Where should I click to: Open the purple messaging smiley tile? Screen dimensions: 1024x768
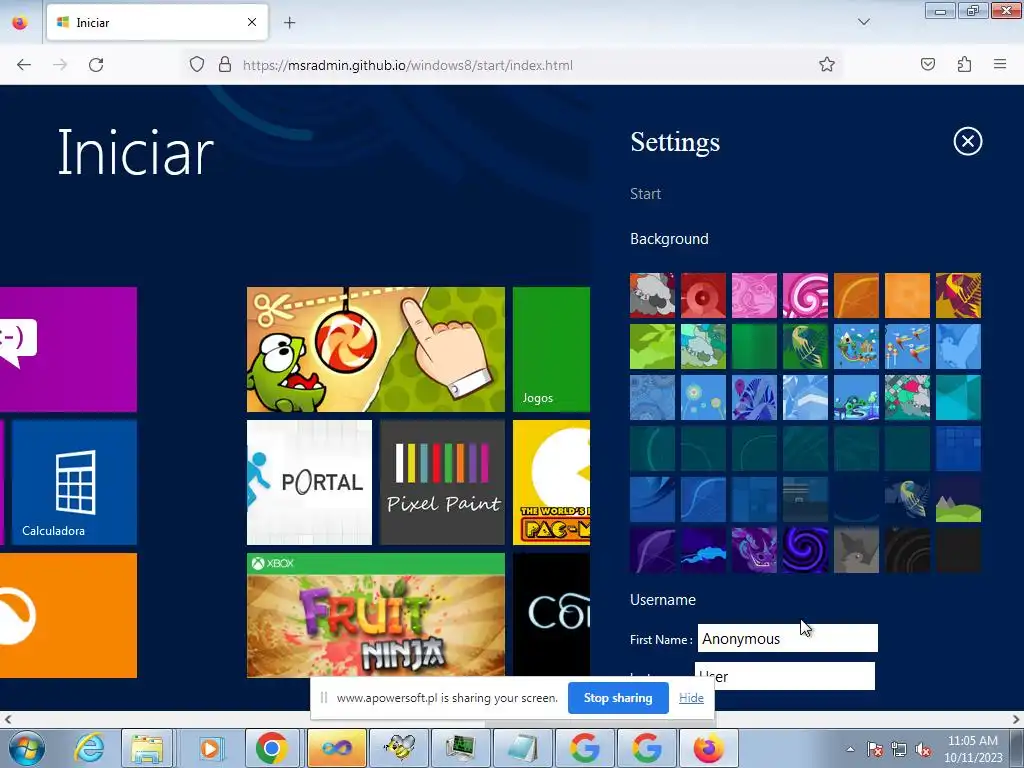coord(68,349)
